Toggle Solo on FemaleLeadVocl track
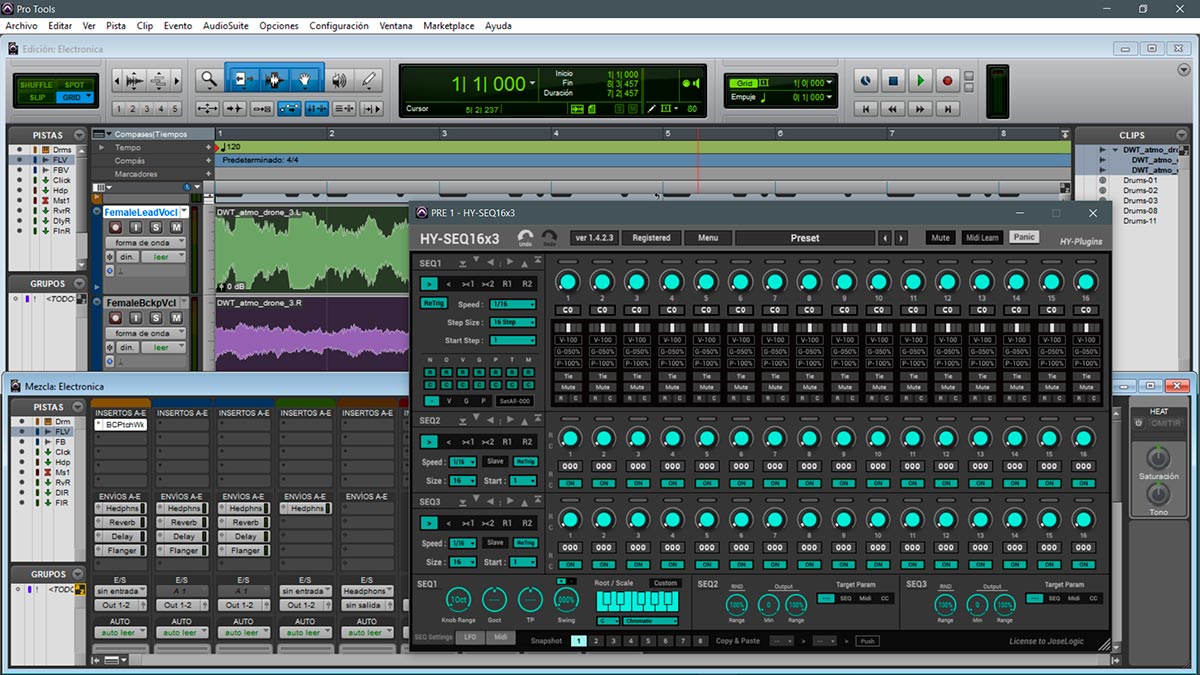Screen dimensions: 1200x675 point(156,228)
